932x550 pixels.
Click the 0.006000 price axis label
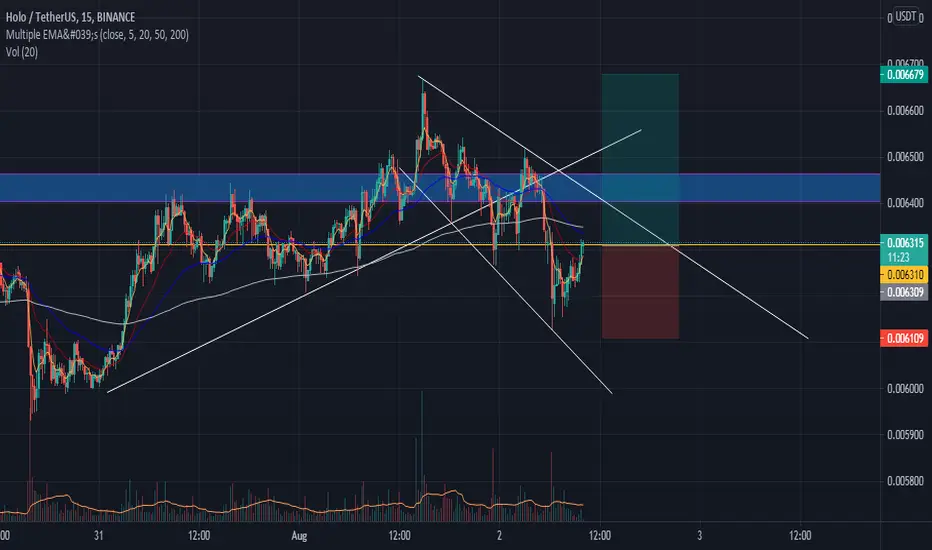pos(905,389)
